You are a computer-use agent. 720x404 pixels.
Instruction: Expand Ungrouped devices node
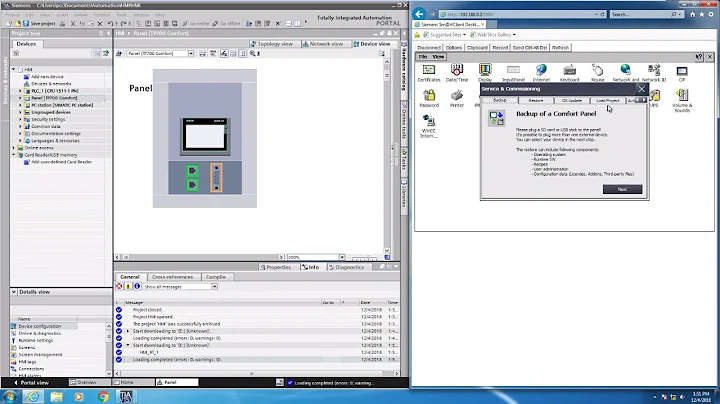(20, 112)
